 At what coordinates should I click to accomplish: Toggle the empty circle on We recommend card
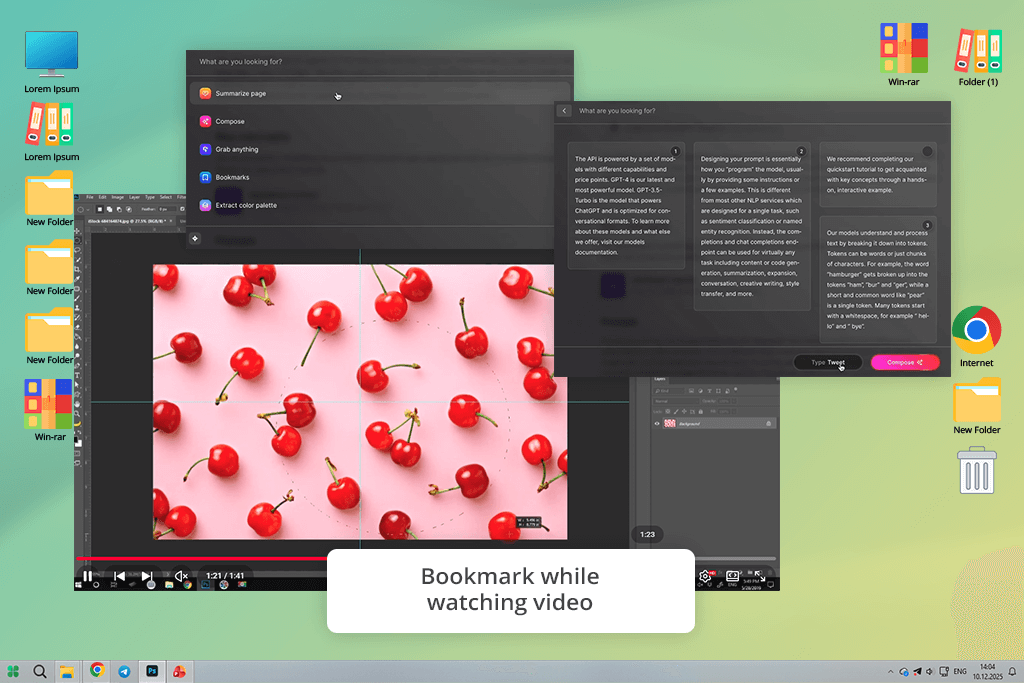(927, 151)
